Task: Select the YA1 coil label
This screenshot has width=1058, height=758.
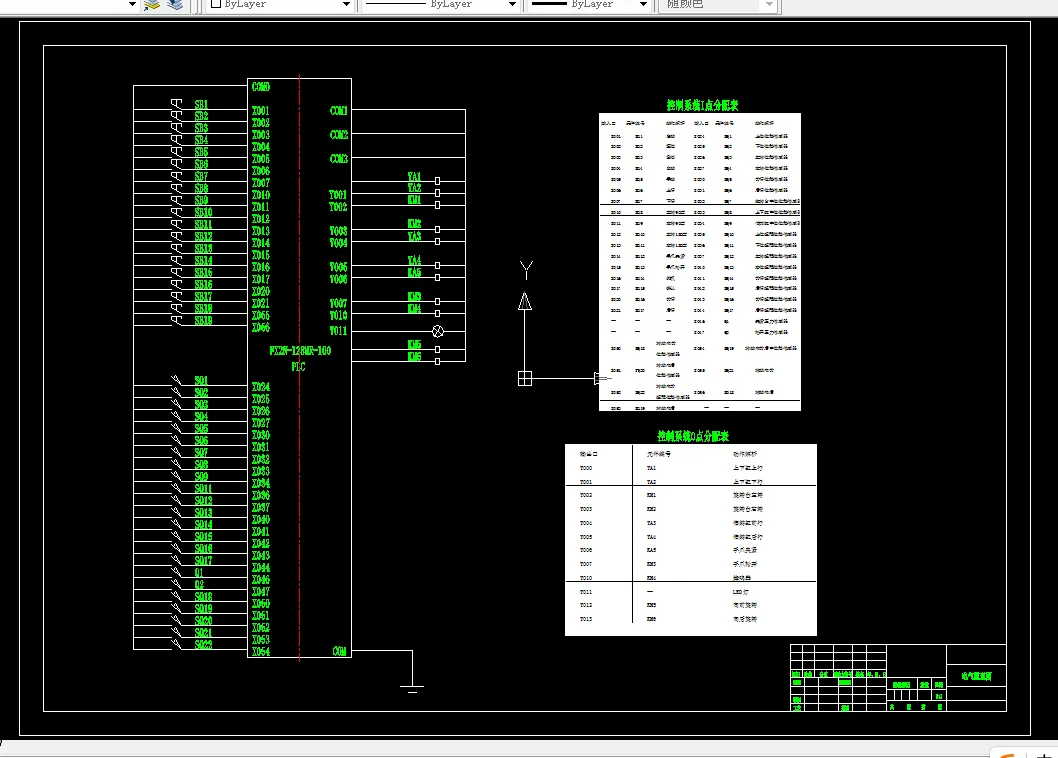Action: (414, 176)
